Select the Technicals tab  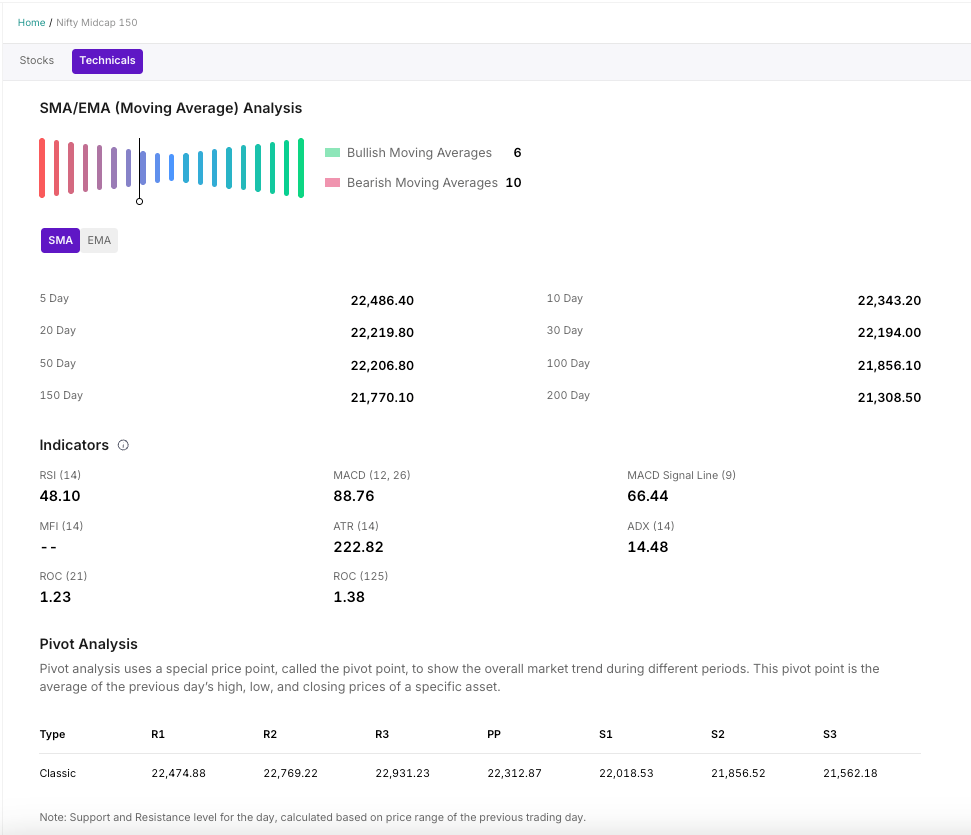tap(107, 61)
